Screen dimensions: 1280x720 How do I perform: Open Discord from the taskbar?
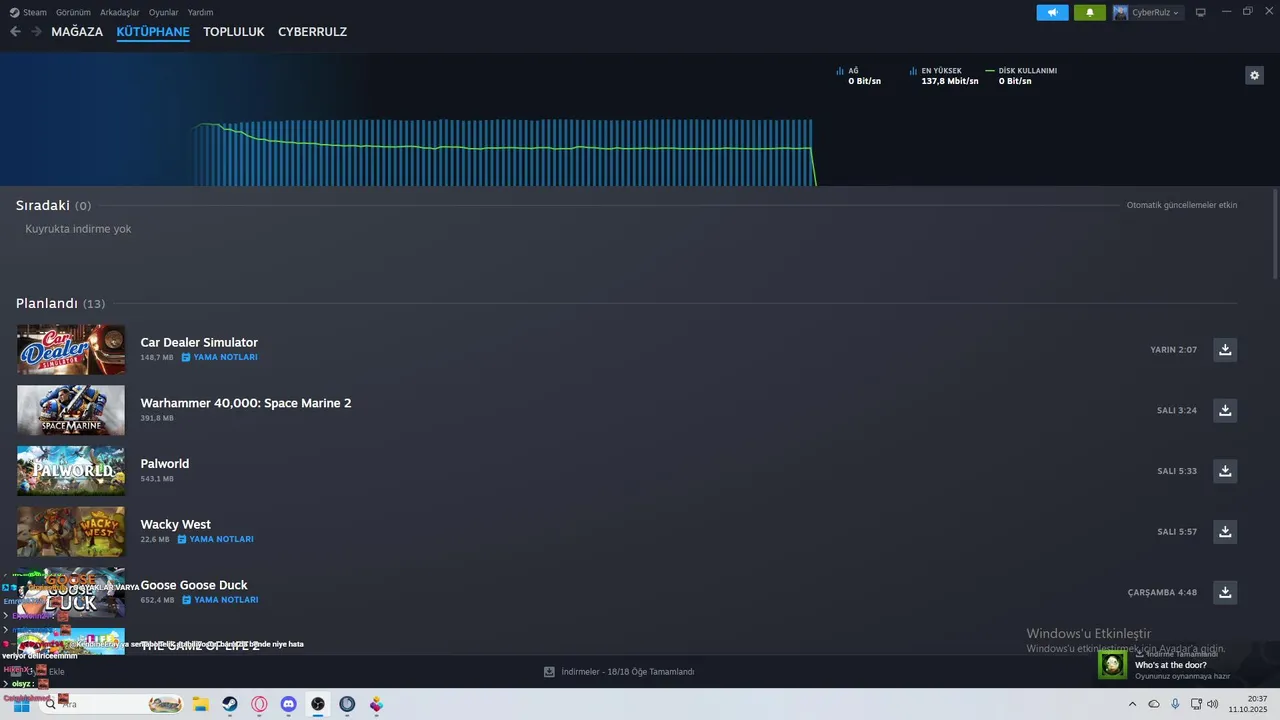pos(288,704)
